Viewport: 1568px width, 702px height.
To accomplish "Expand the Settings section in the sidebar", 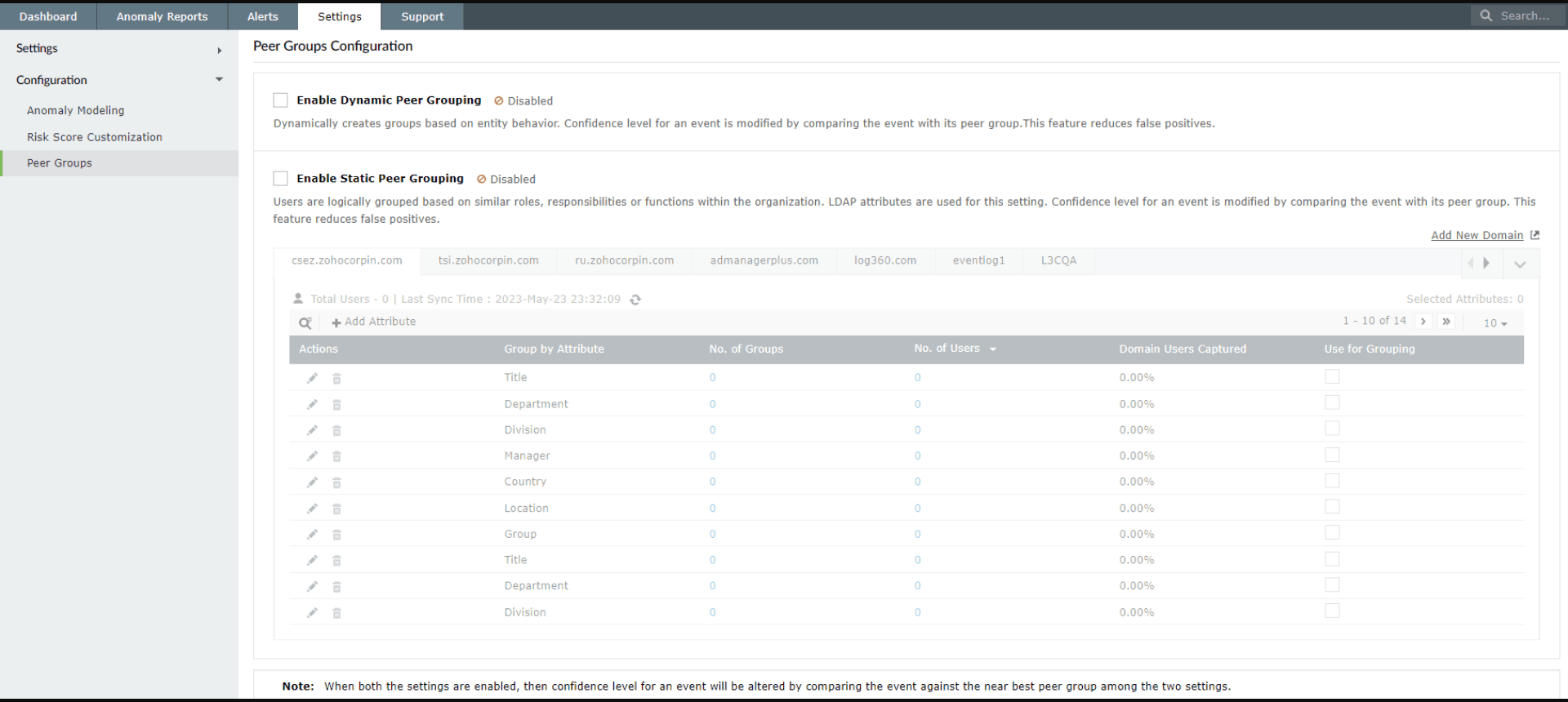I will (x=219, y=51).
